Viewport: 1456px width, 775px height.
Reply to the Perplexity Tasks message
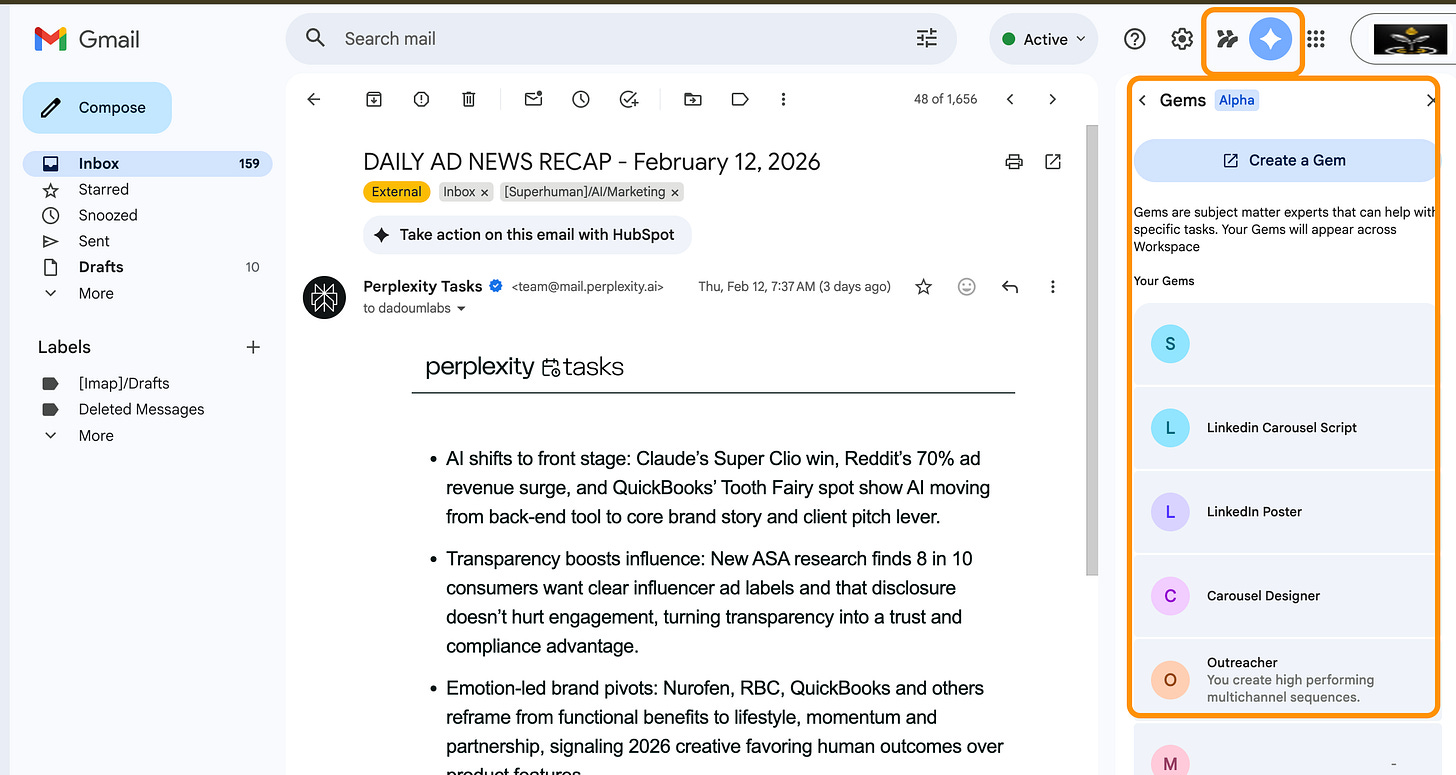tap(1010, 287)
